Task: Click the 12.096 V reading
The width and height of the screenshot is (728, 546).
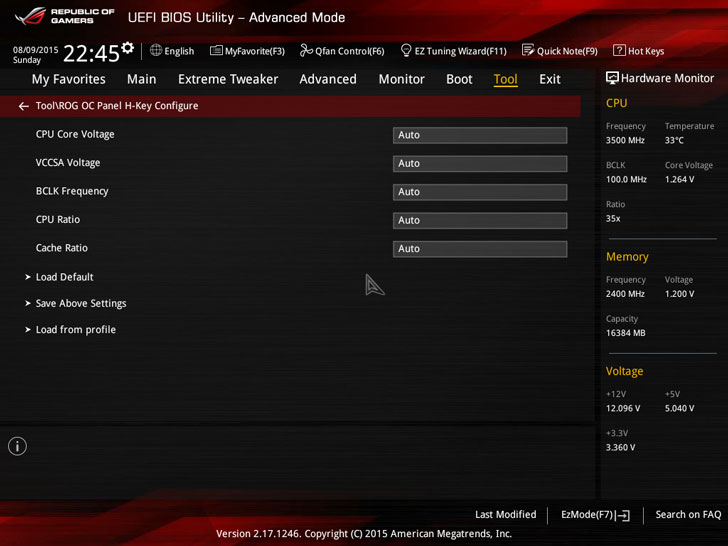Action: [623, 408]
